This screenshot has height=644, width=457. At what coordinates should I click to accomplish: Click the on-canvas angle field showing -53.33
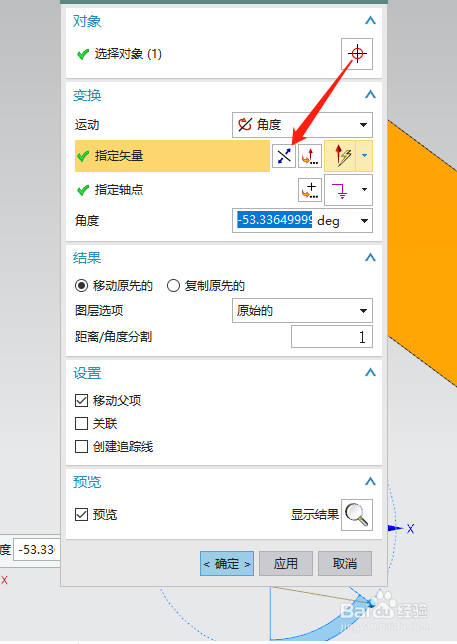click(37, 550)
